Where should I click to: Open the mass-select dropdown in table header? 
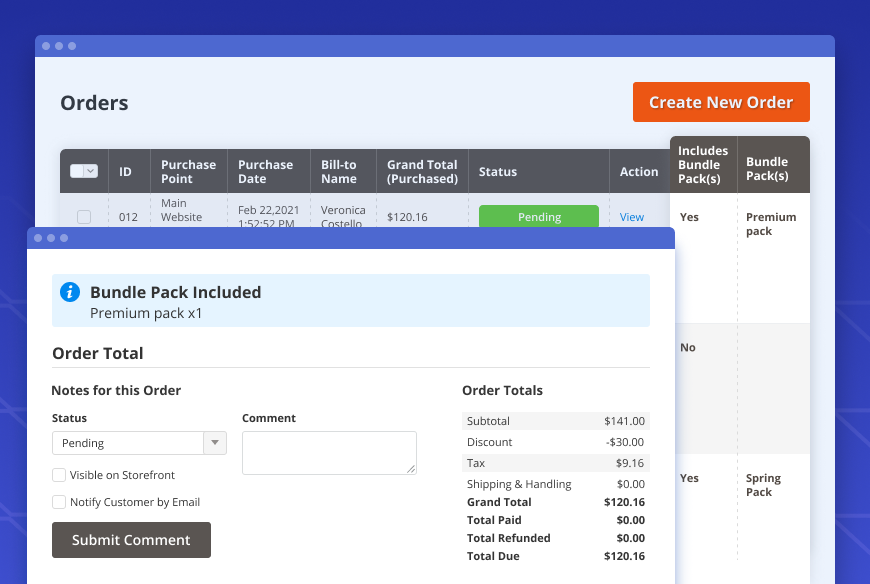(x=90, y=171)
